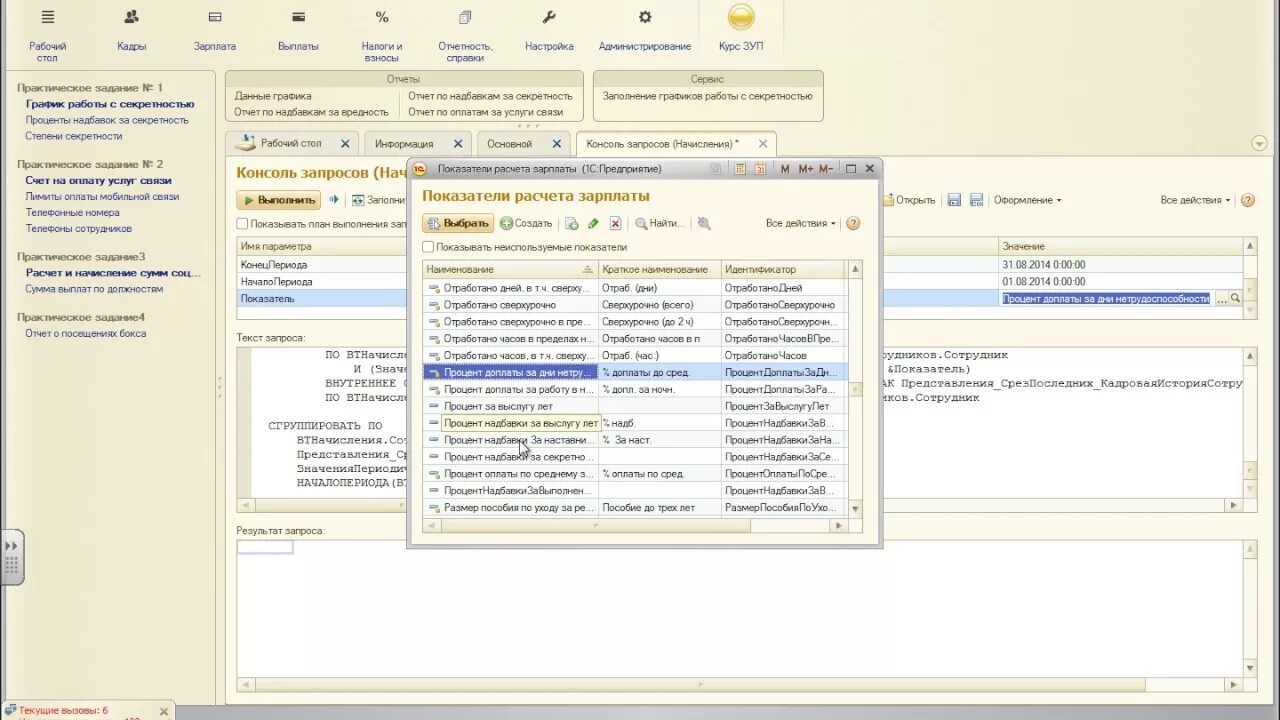Image resolution: width=1280 pixels, height=720 pixels.
Task: Open calculator icon in dialog title bar
Action: tap(740, 169)
